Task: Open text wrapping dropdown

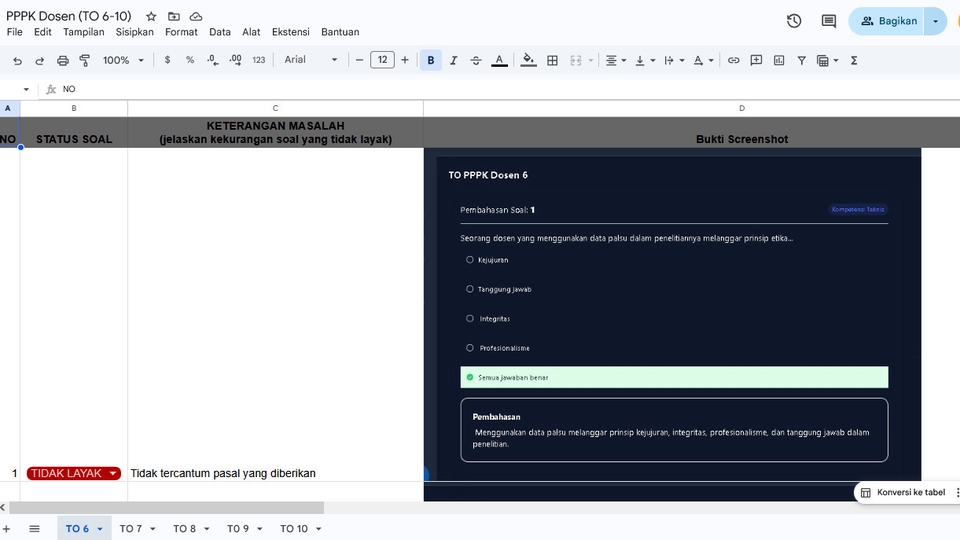Action: (673, 60)
